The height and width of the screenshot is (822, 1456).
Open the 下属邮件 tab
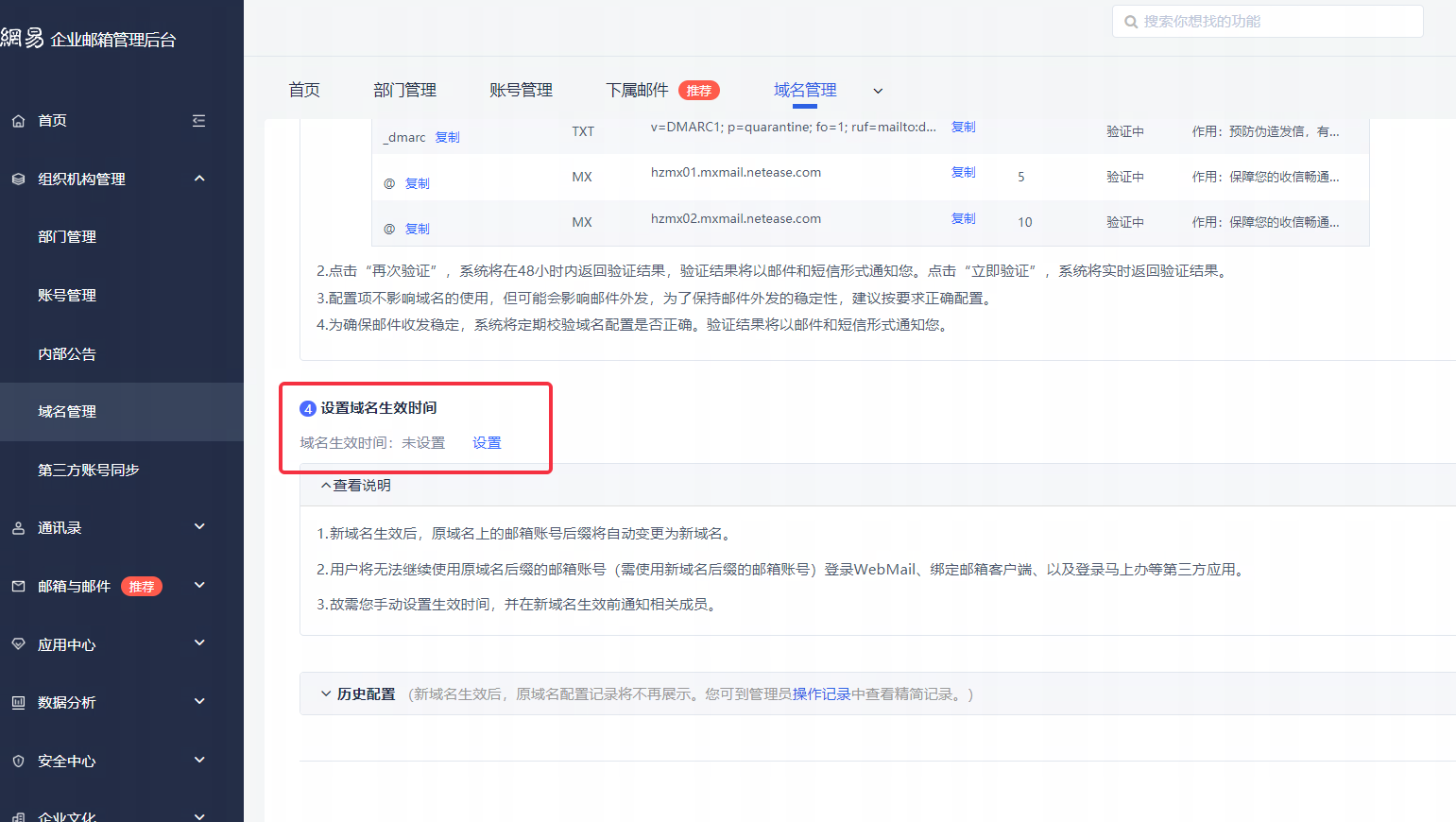coord(637,90)
